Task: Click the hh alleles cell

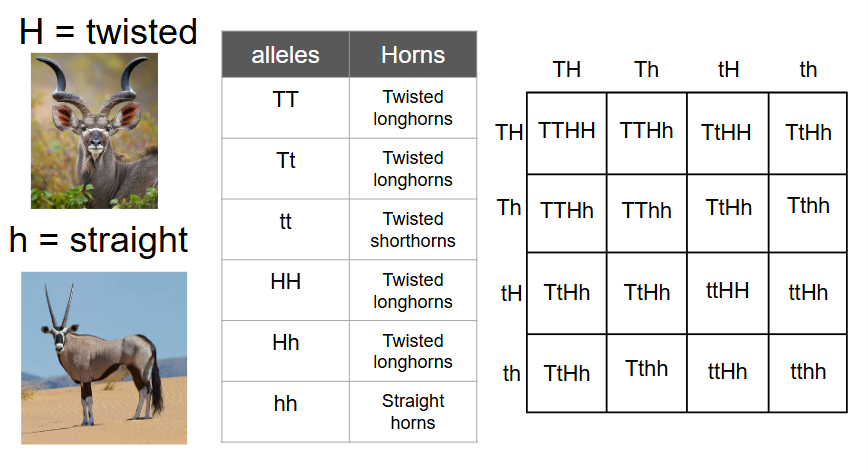Action: coord(285,412)
